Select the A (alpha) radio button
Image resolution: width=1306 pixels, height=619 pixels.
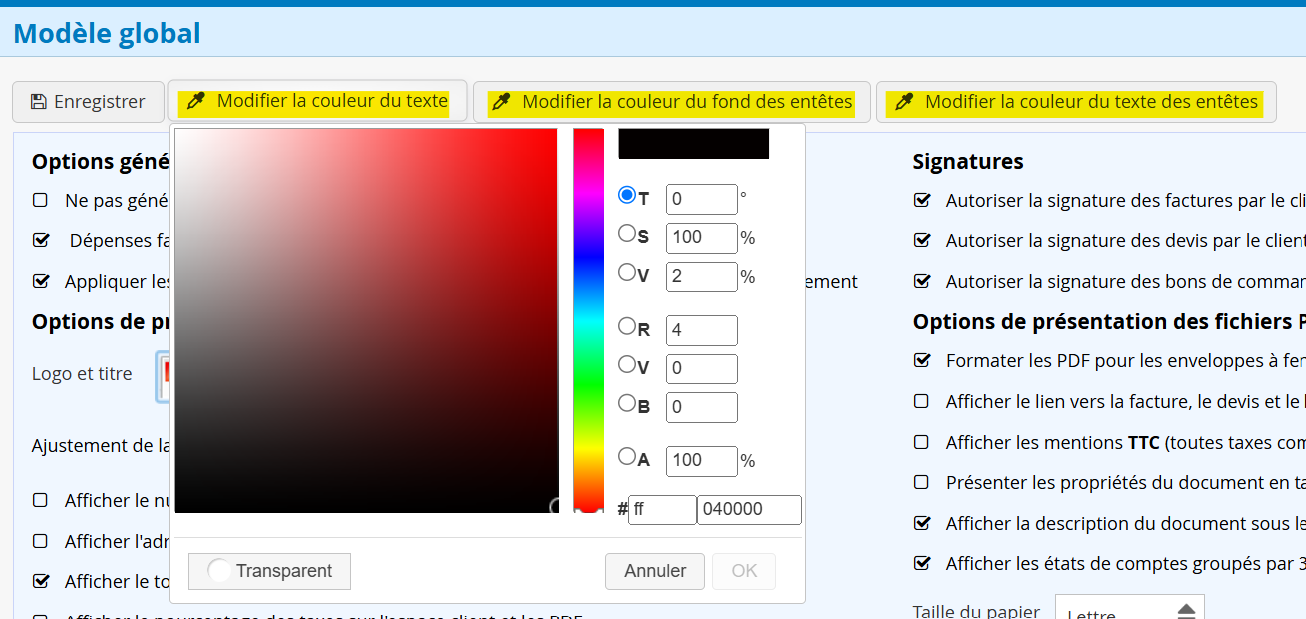[x=627, y=456]
